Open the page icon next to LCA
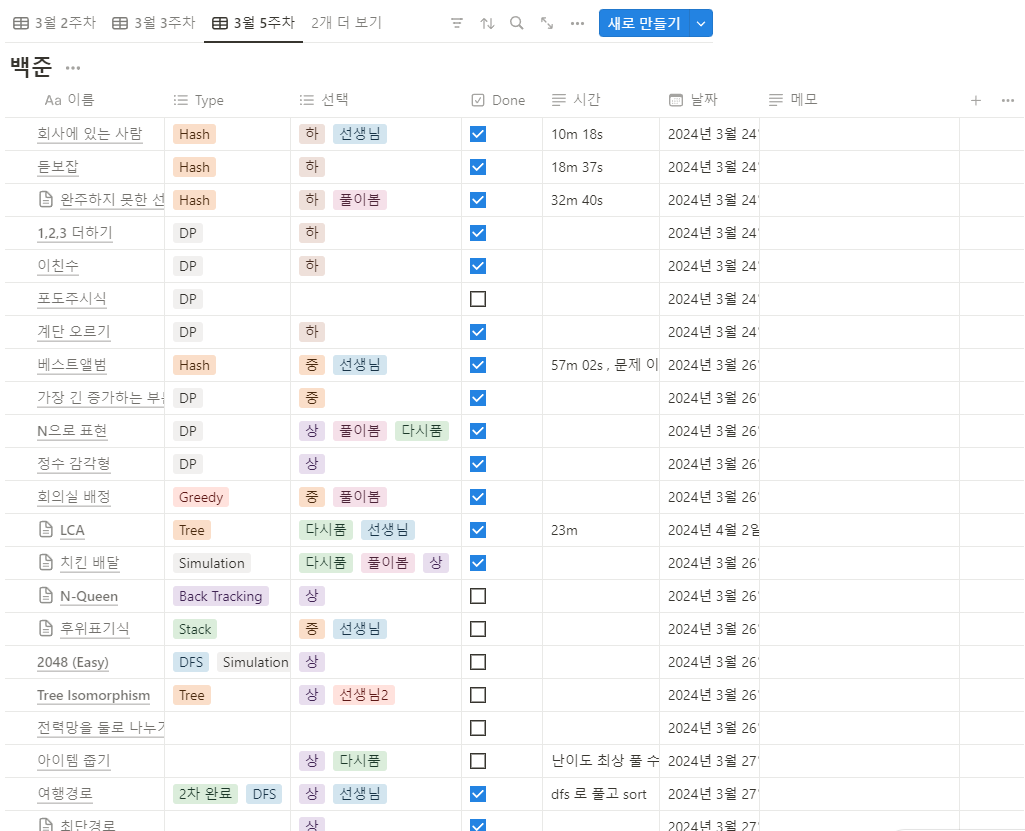The image size is (1025, 831). tap(46, 530)
